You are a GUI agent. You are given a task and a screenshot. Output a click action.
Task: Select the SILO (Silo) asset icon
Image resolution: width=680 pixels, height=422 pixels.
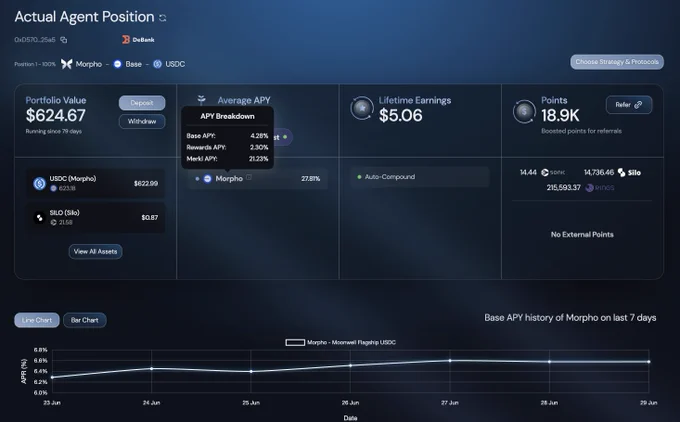[x=39, y=218]
